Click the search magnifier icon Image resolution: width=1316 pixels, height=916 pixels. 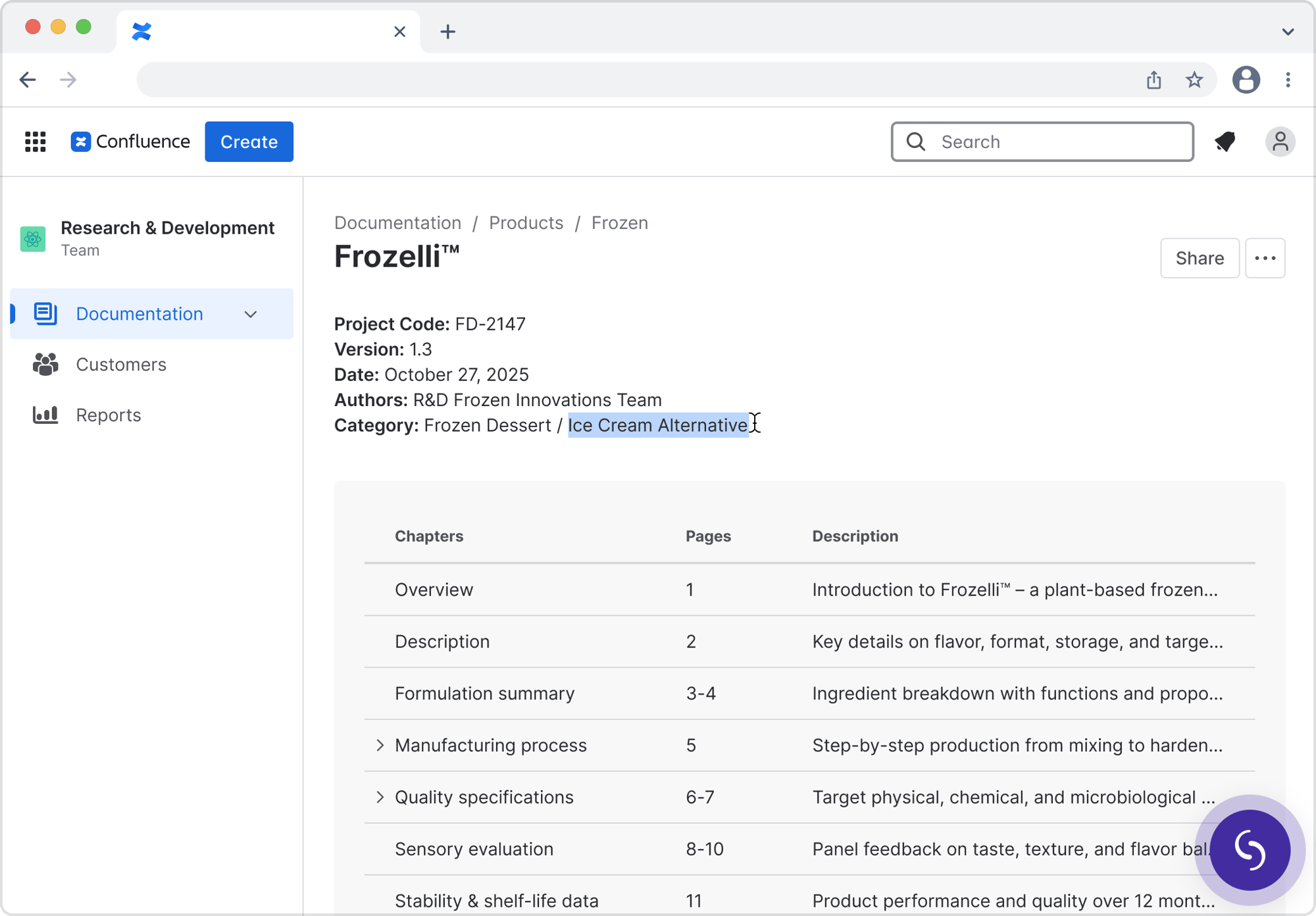pyautogui.click(x=916, y=141)
